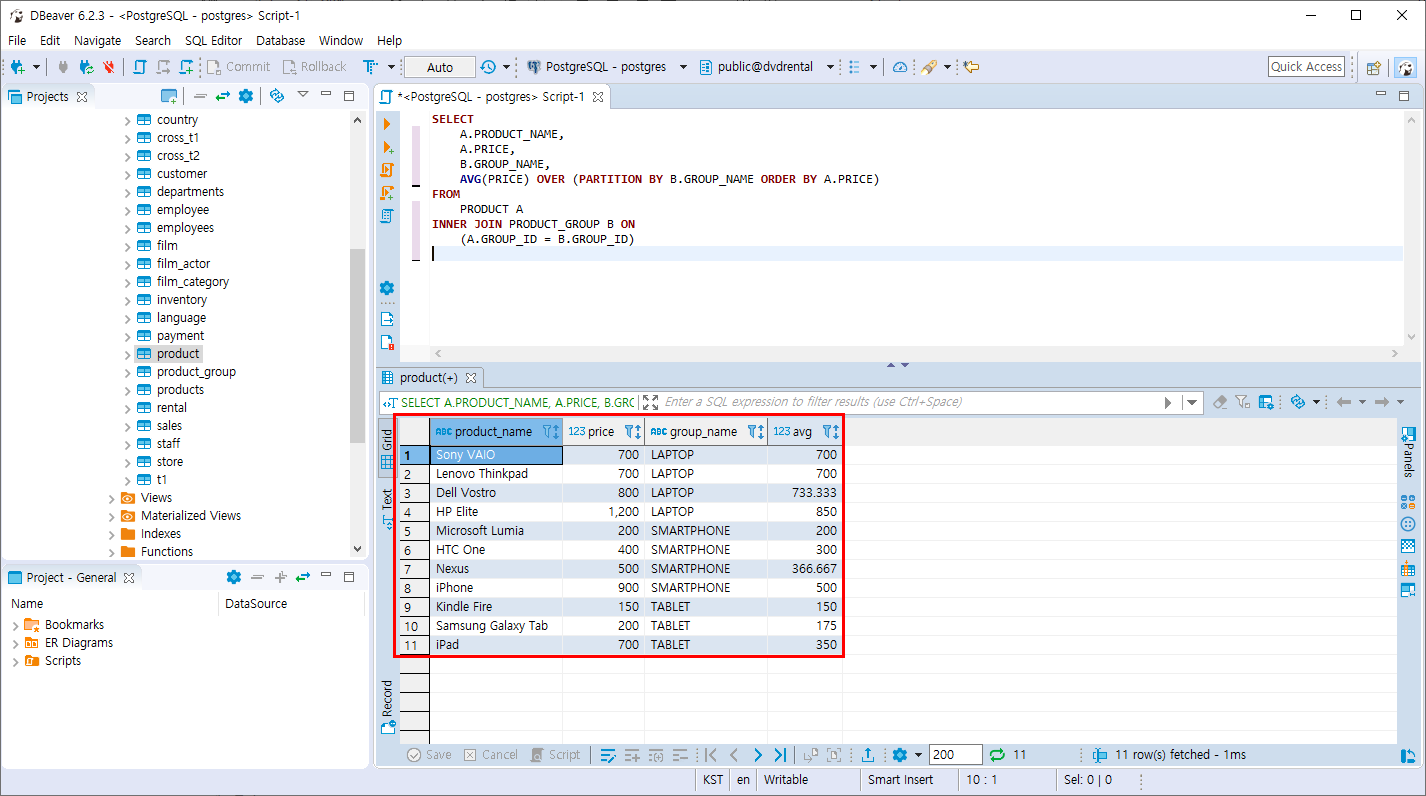Click create project icon in Projects panel
The image size is (1426, 796).
coord(170,96)
